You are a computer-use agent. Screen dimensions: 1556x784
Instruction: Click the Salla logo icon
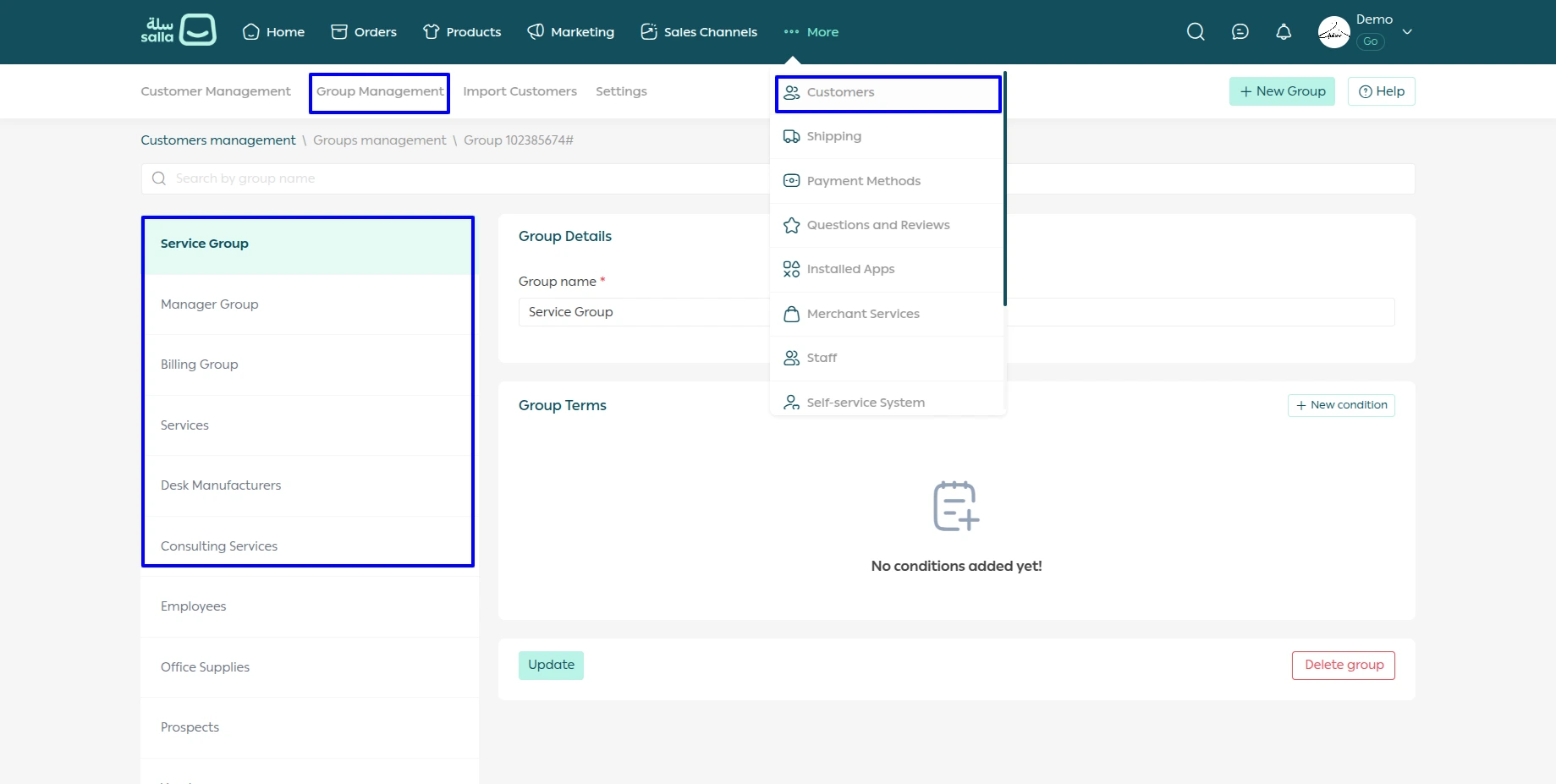[179, 30]
